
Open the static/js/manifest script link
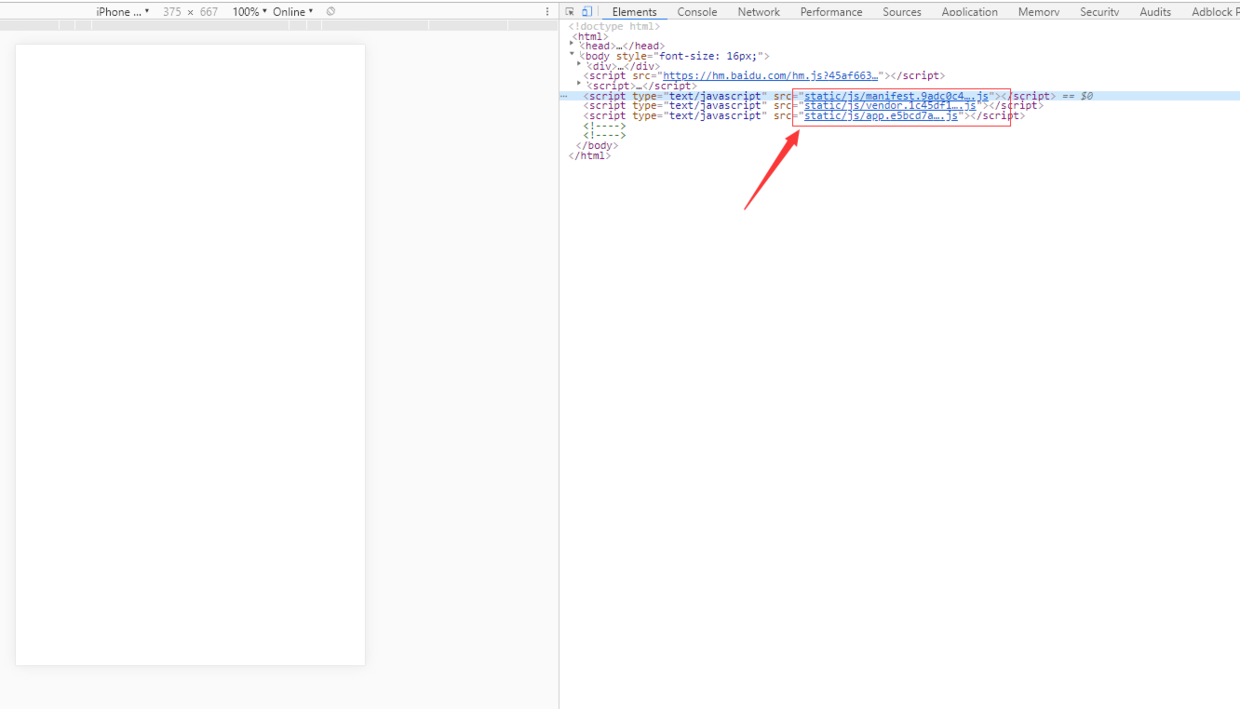coord(896,96)
